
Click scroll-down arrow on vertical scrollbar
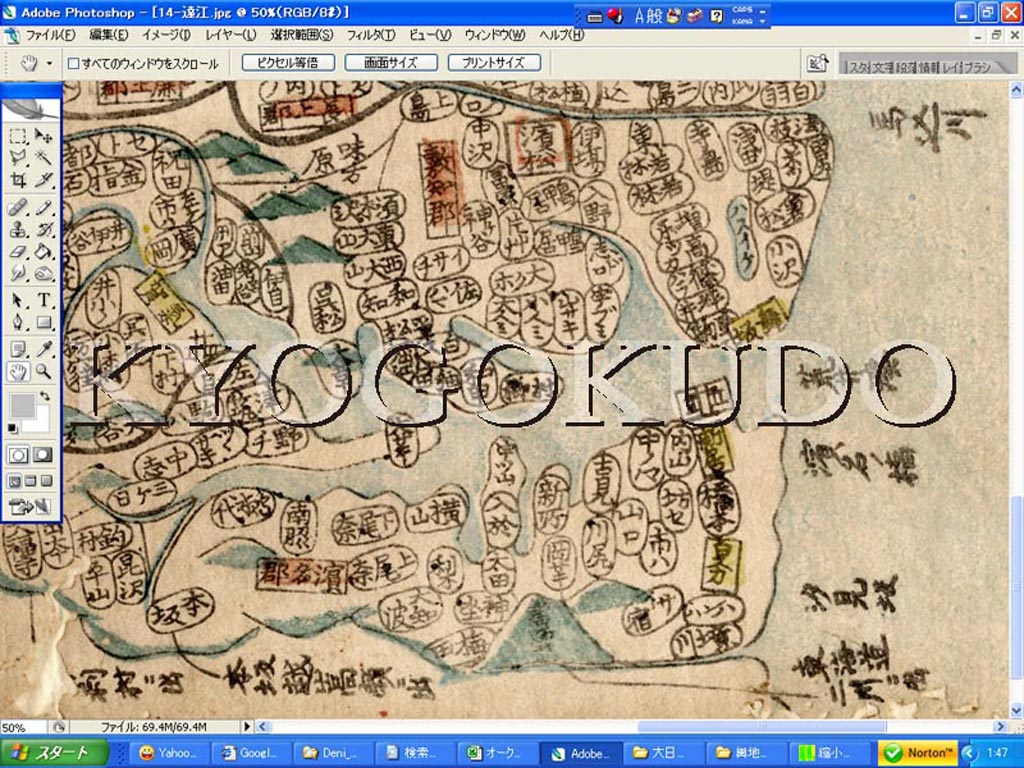[1016, 710]
